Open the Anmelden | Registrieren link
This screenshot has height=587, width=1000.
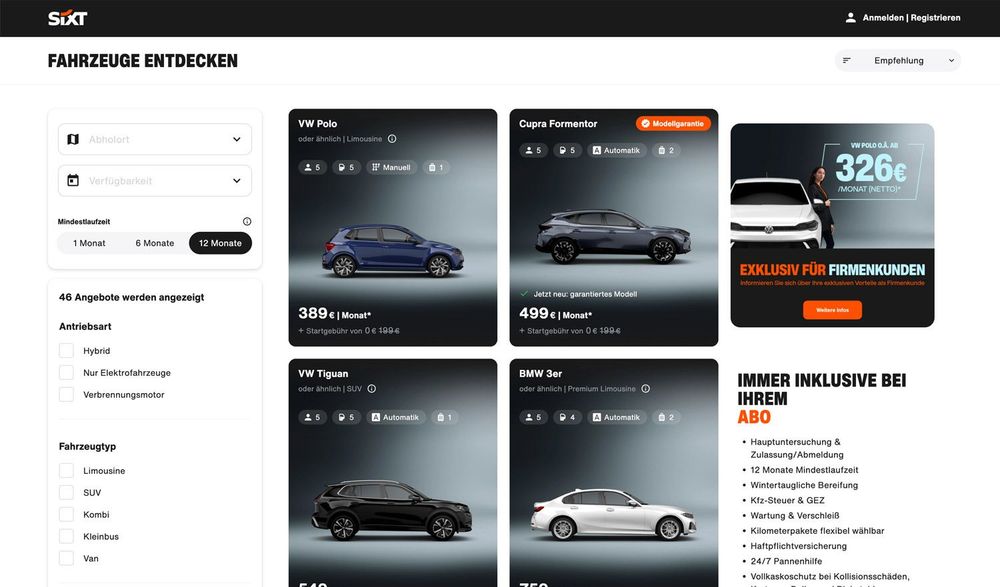click(911, 18)
